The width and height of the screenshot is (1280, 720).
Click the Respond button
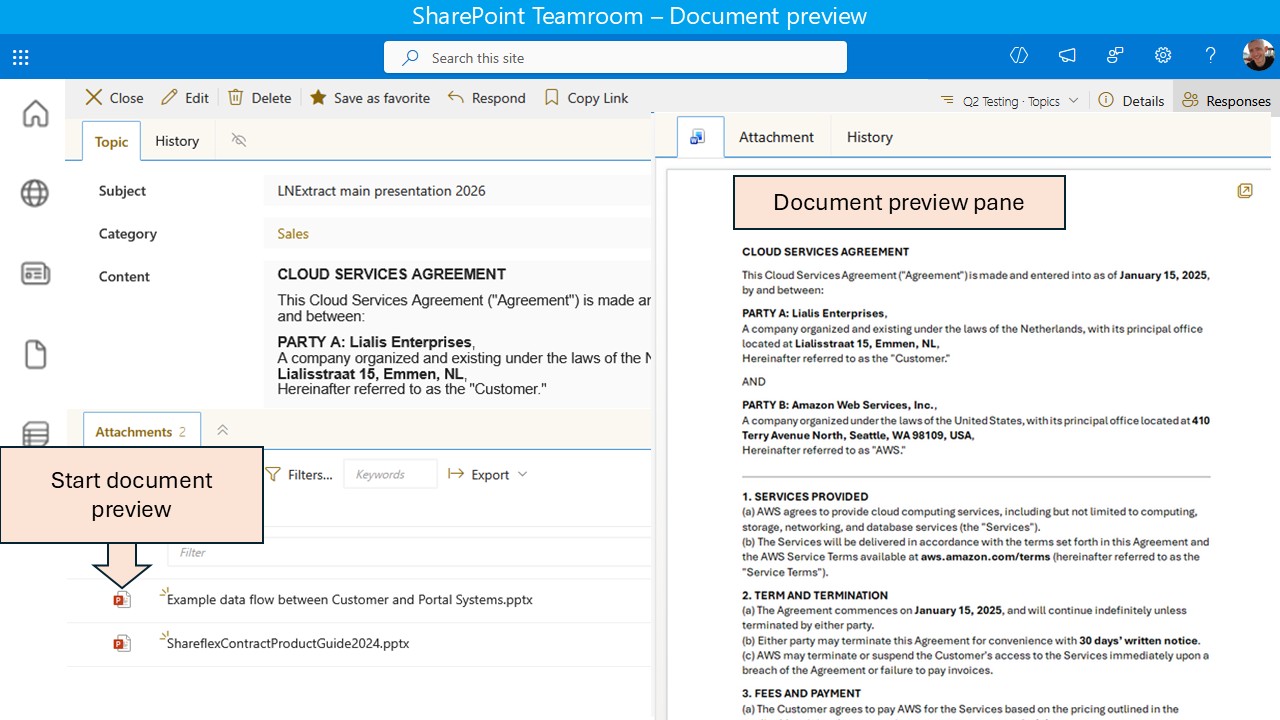point(487,97)
